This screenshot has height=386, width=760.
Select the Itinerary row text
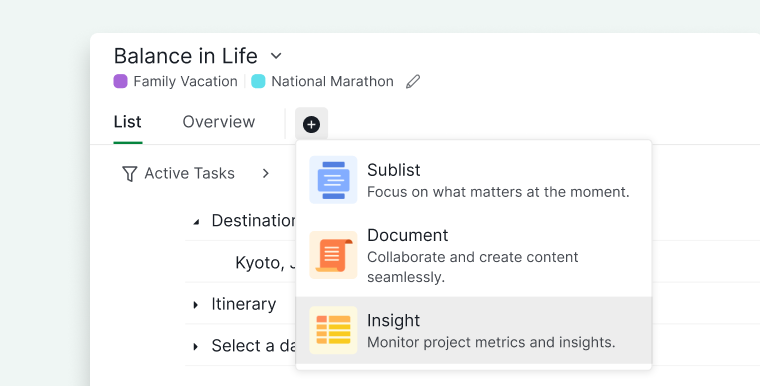tap(244, 304)
